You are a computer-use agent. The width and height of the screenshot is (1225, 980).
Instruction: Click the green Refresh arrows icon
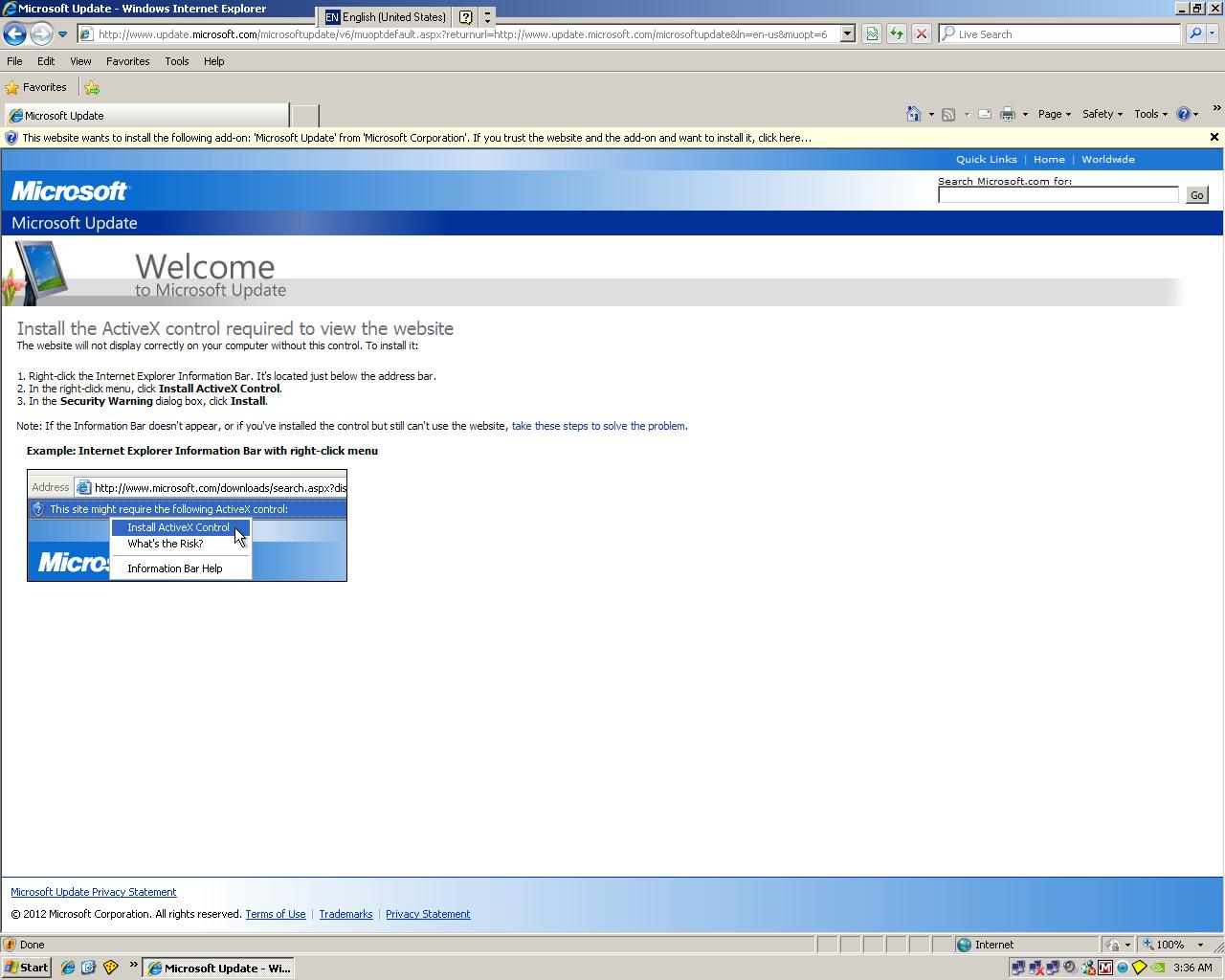pyautogui.click(x=897, y=34)
